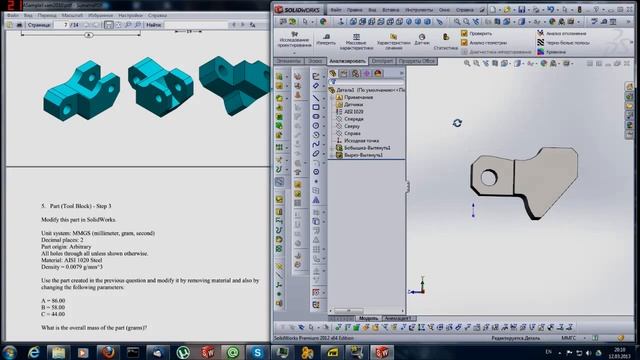Open the DimXpertManager panel tab

click(x=367, y=73)
